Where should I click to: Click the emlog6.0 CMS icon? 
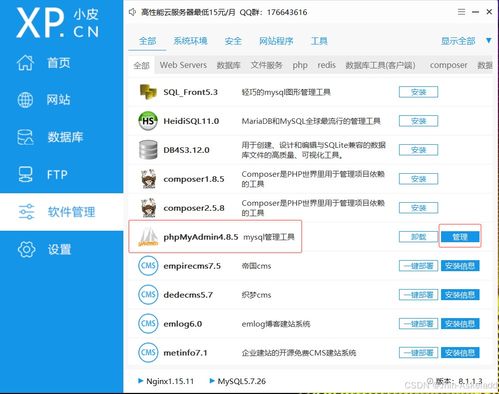tap(148, 324)
